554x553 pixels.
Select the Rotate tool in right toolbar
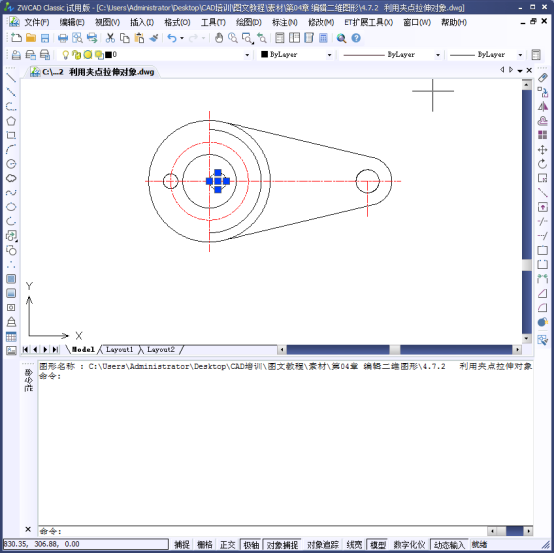coord(542,164)
